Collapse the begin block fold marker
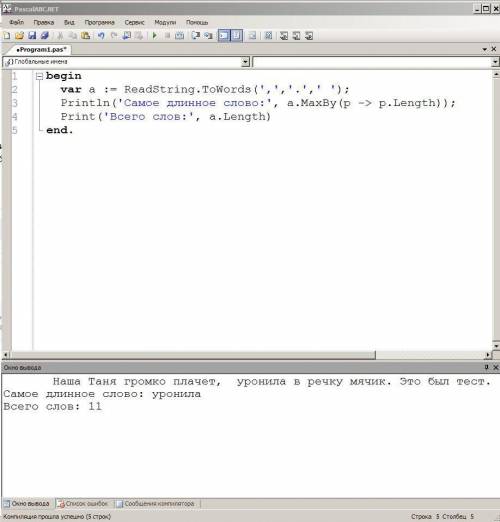 pos(39,76)
